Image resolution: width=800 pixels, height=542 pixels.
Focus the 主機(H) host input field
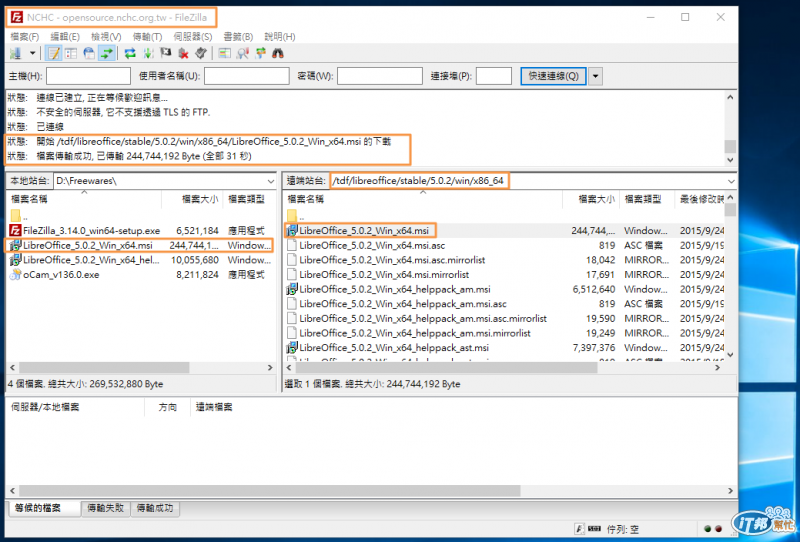tap(88, 76)
